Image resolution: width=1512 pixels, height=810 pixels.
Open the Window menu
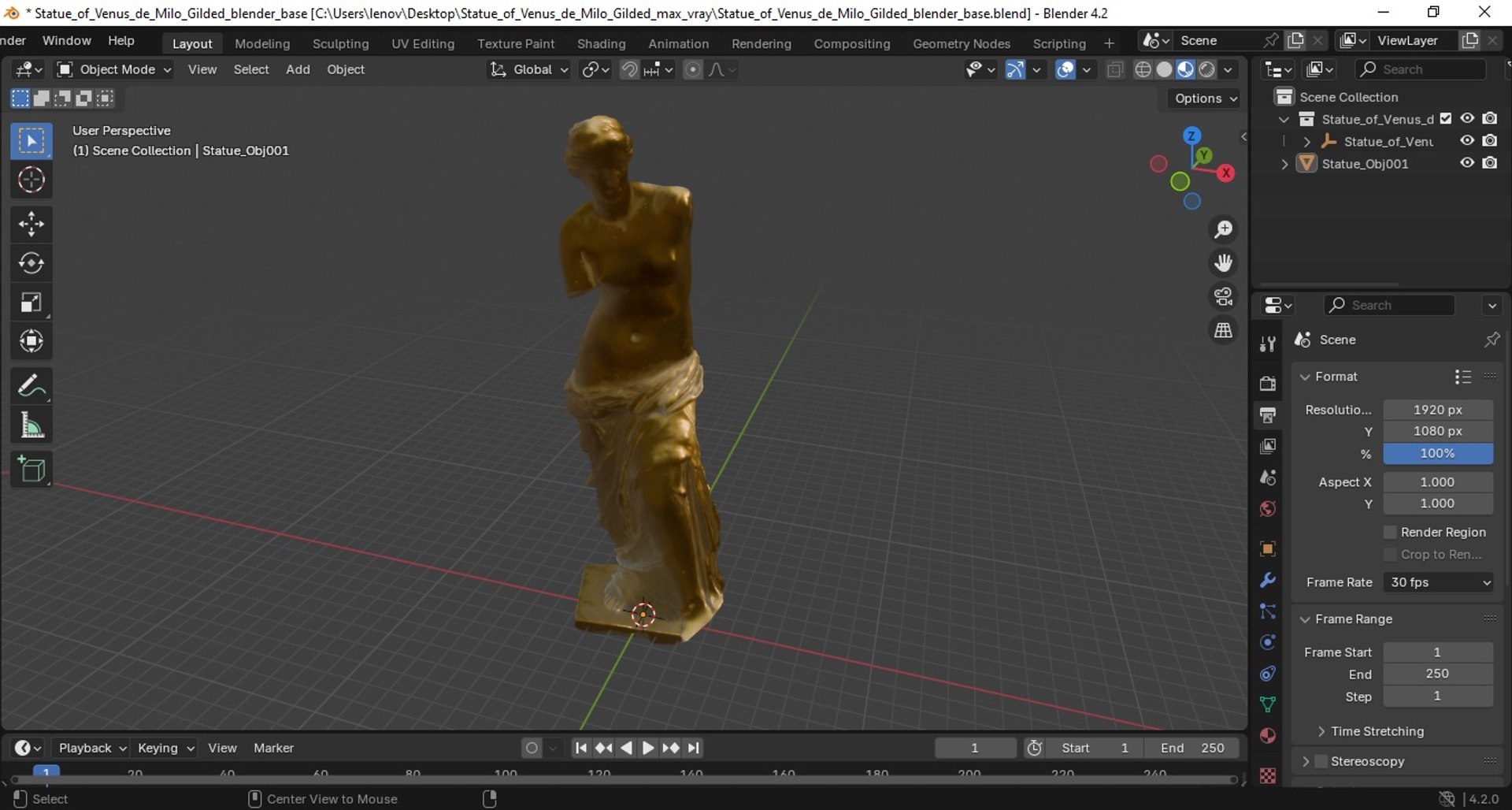click(x=66, y=40)
